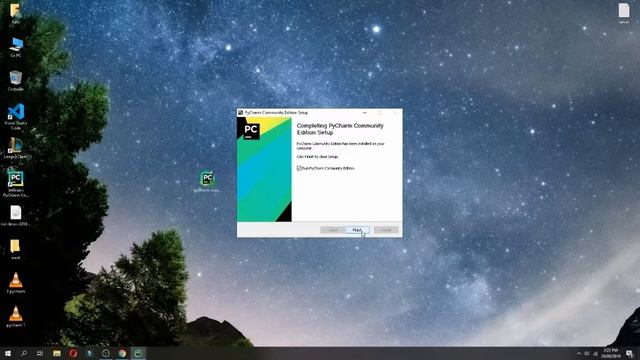The width and height of the screenshot is (640, 360).
Task: Click the Finish button in setup dialog
Action: [x=357, y=230]
